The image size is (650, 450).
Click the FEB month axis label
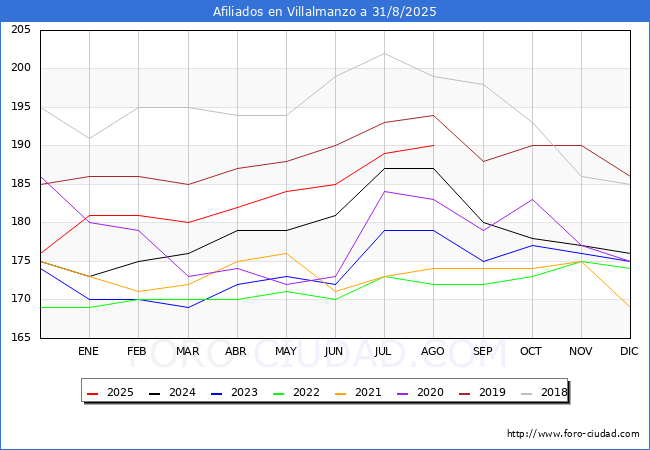[137, 351]
